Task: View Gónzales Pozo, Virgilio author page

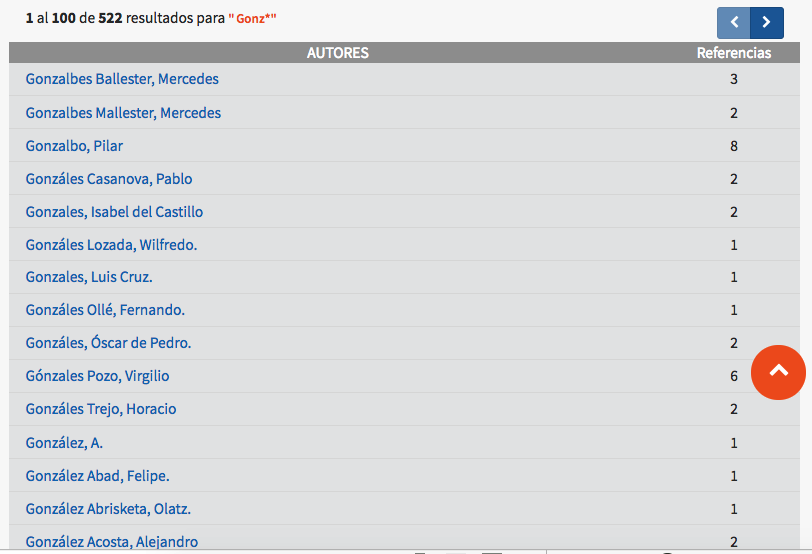Action: pyautogui.click(x=97, y=376)
